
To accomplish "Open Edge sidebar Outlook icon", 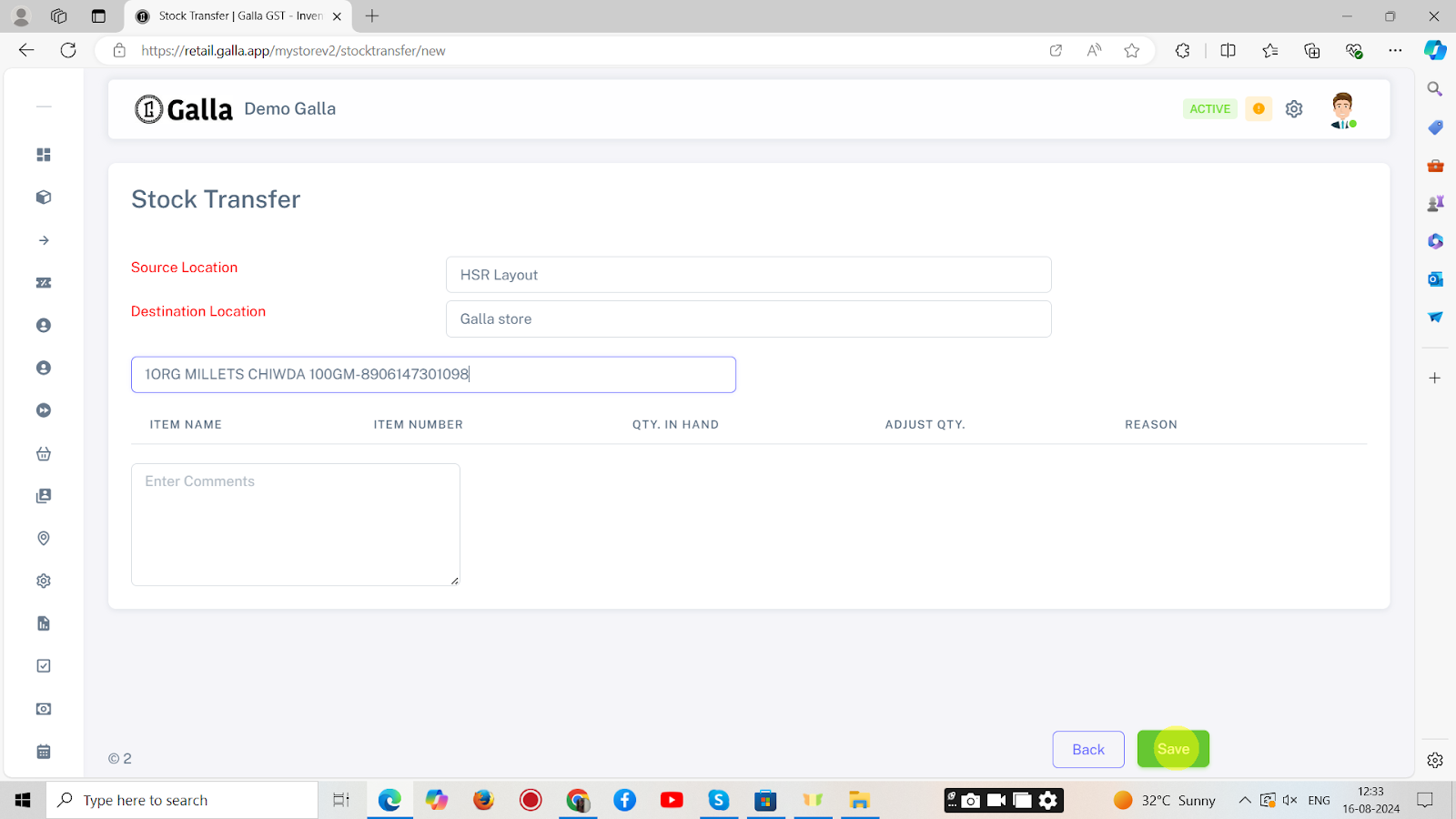I will pos(1435,279).
